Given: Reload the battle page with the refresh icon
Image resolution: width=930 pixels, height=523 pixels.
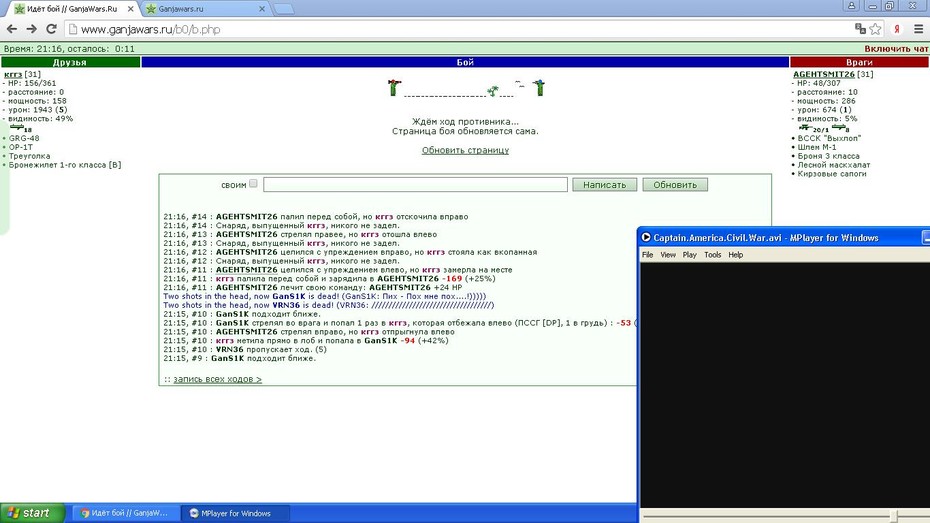Looking at the screenshot, I should point(52,29).
